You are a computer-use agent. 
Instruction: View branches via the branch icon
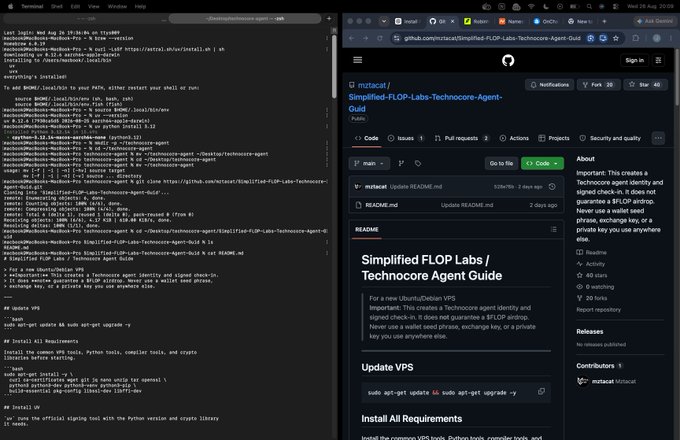click(x=401, y=163)
